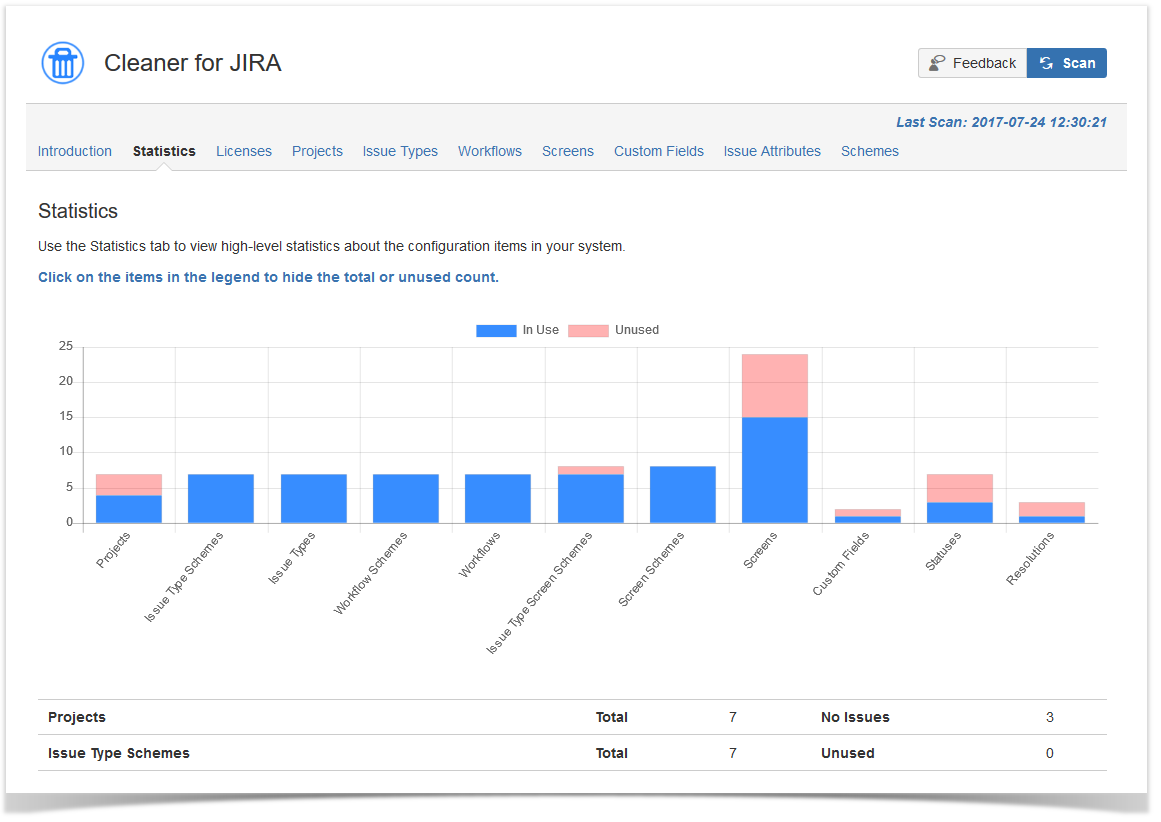Click the Unused value 0

(1050, 753)
